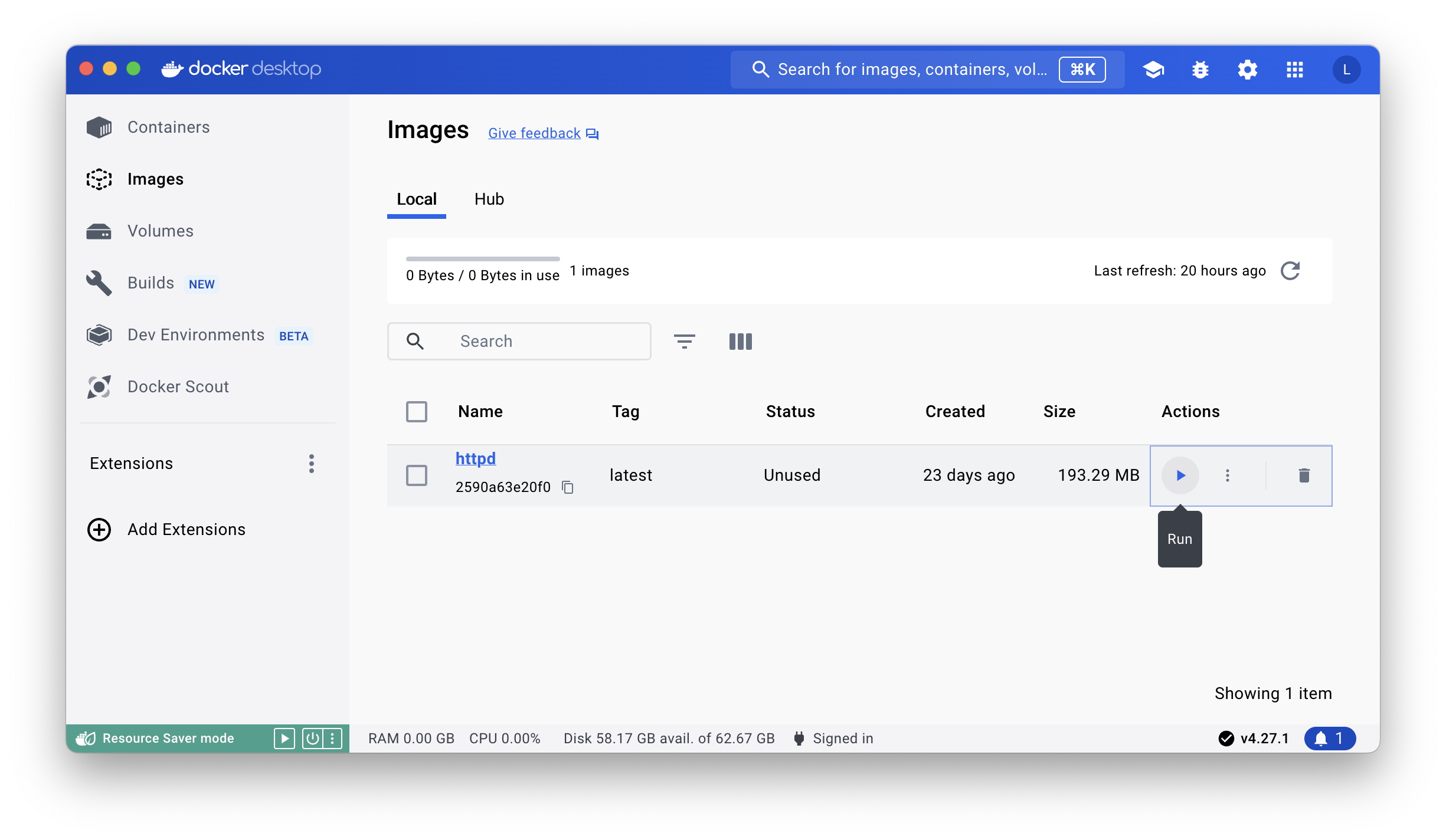Click the Dev Environments icon
Screen dimensions: 1446x840
pyautogui.click(x=99, y=335)
